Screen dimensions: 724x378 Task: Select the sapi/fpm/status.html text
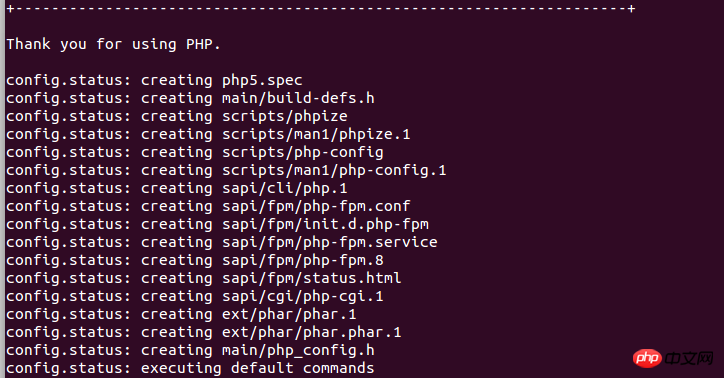[312, 278]
